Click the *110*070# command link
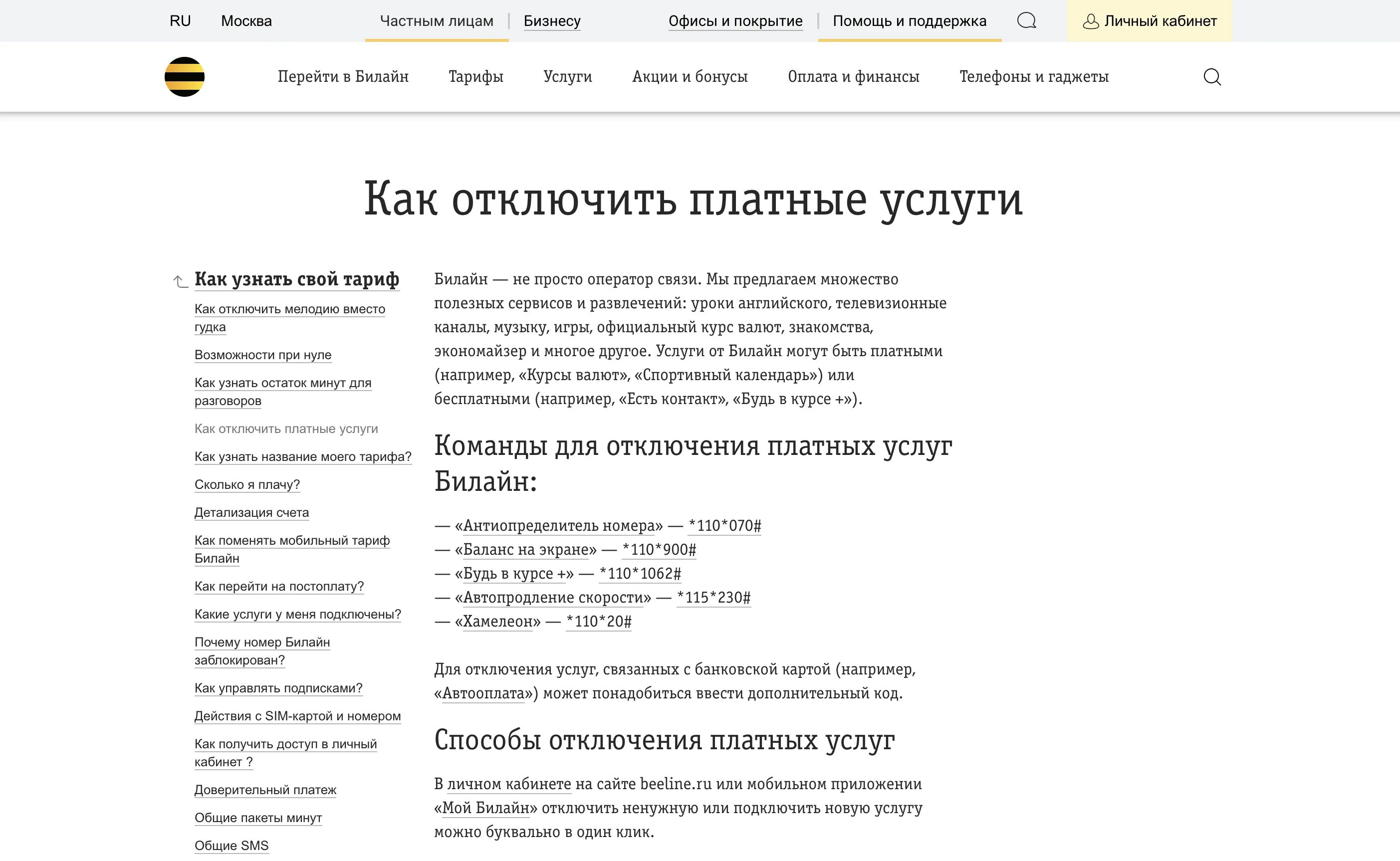1400x861 pixels. [724, 526]
